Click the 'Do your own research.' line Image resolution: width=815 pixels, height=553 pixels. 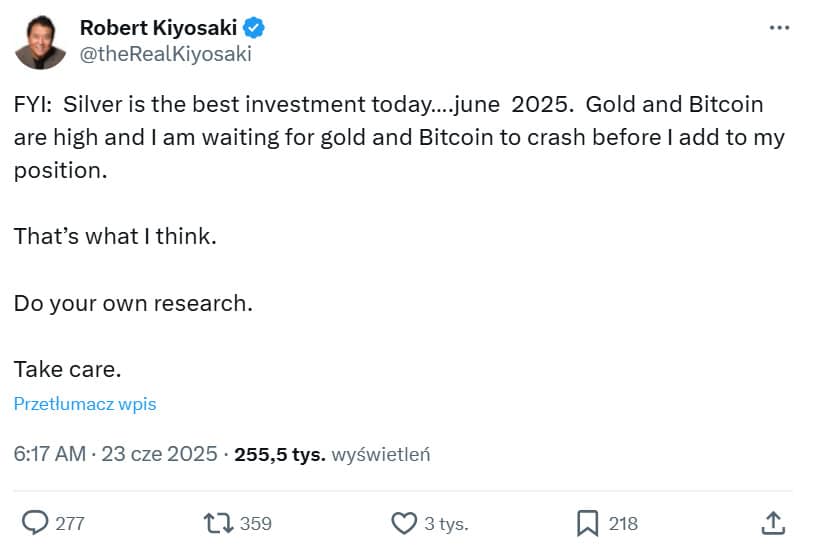pyautogui.click(x=133, y=304)
